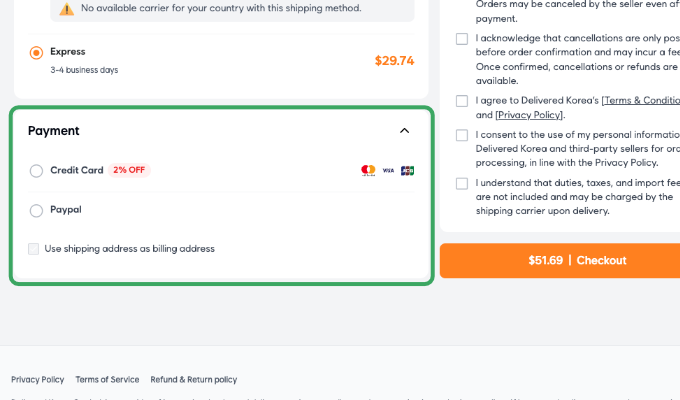Check the personal information consent box
The height and width of the screenshot is (400, 680).
pyautogui.click(x=462, y=135)
